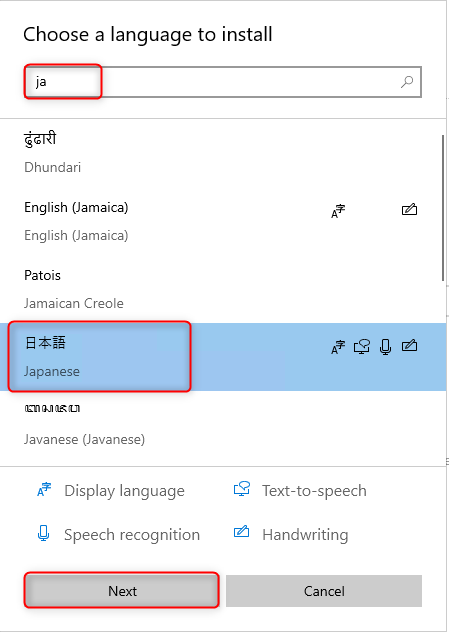Select the English (Jamaica) language row
The image size is (449, 632).
(x=222, y=221)
